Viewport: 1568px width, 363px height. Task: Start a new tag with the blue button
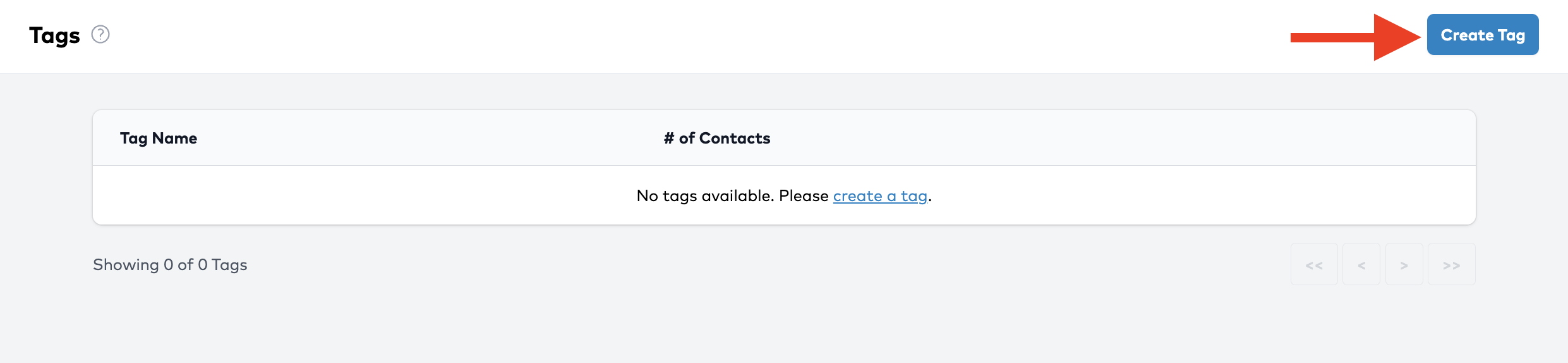click(1482, 35)
